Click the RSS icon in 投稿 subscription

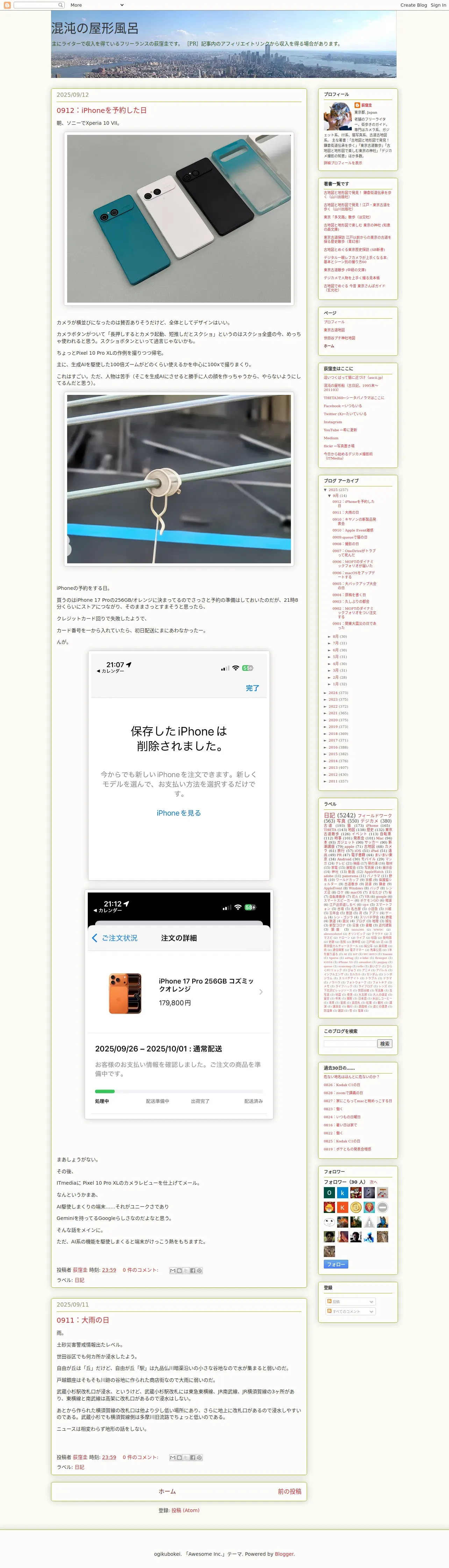[x=330, y=1301]
